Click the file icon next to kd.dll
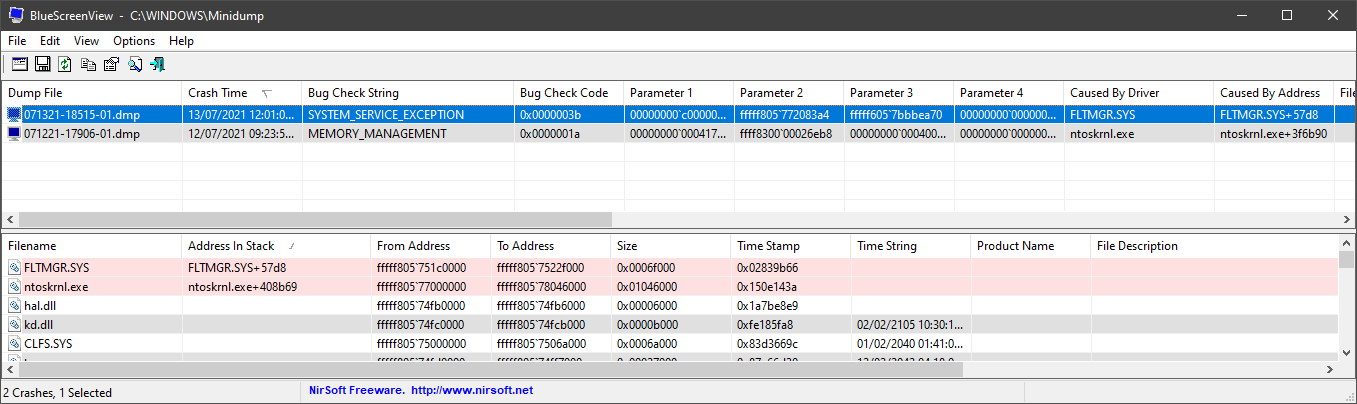Image resolution: width=1357 pixels, height=404 pixels. (14, 324)
